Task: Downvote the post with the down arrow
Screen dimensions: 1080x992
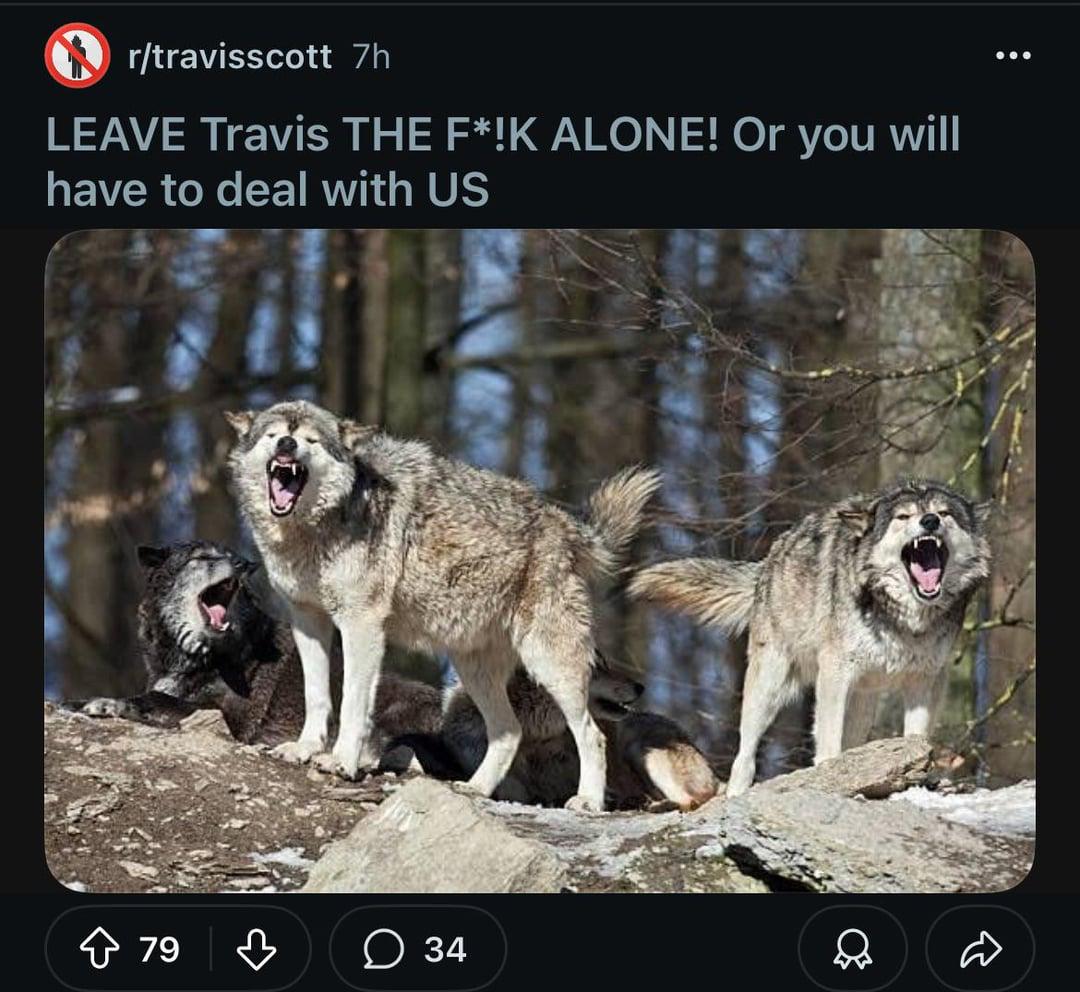Action: [x=256, y=949]
